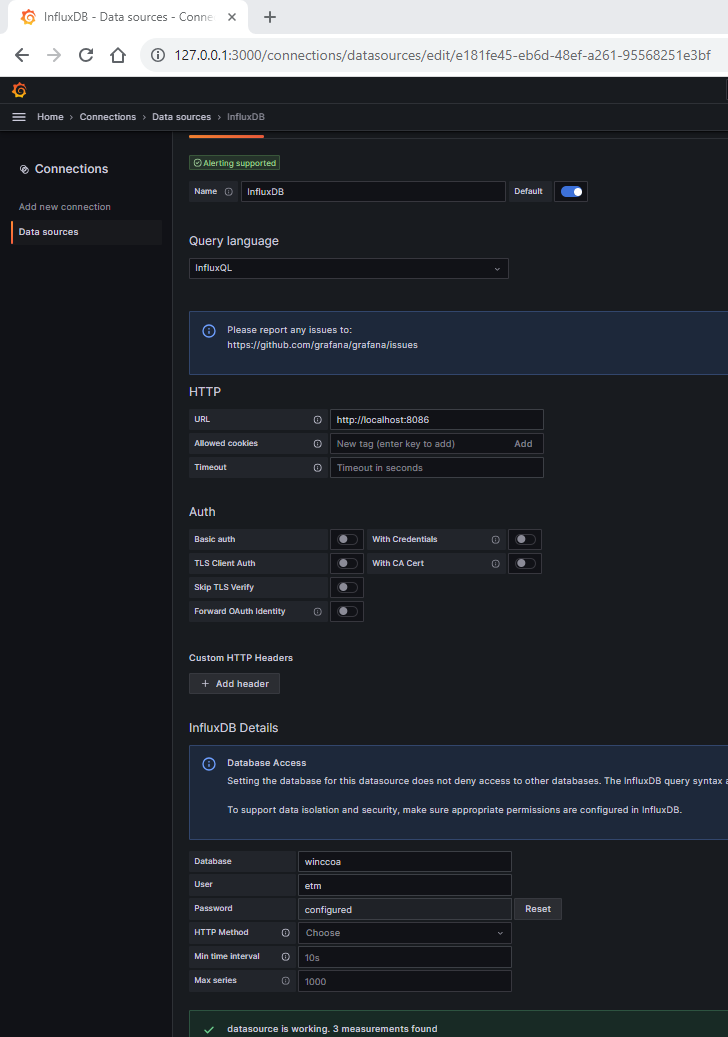
Task: Show info tooltip for Name field
Action: tap(229, 192)
